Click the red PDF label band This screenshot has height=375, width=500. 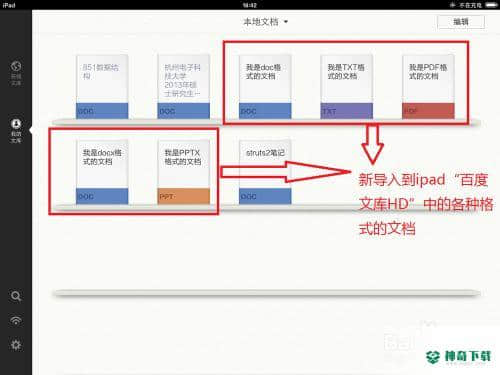pyautogui.click(x=428, y=111)
